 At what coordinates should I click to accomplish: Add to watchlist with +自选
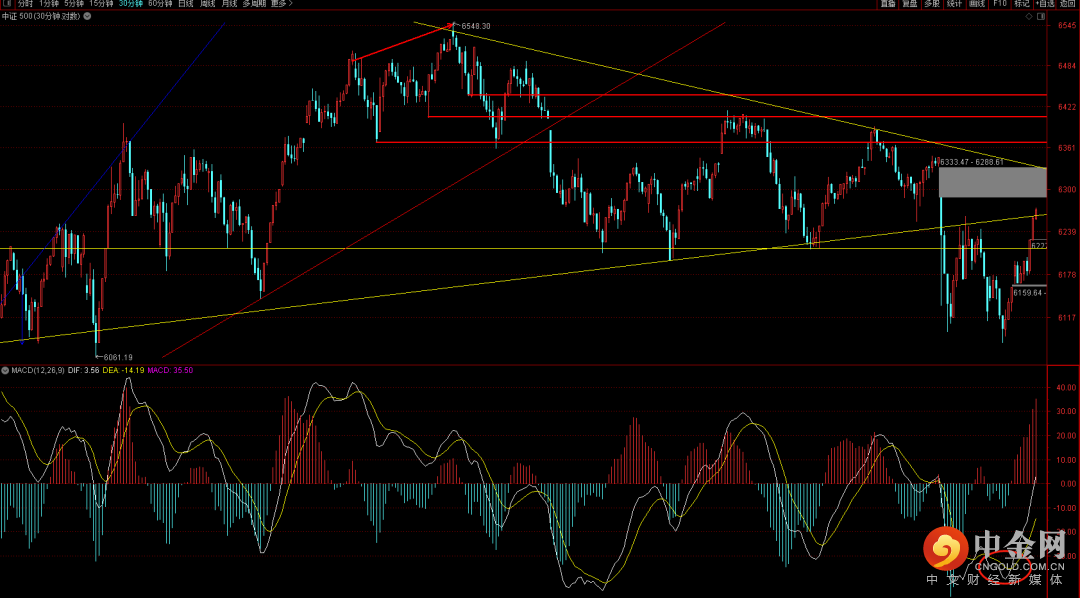tap(1044, 3)
